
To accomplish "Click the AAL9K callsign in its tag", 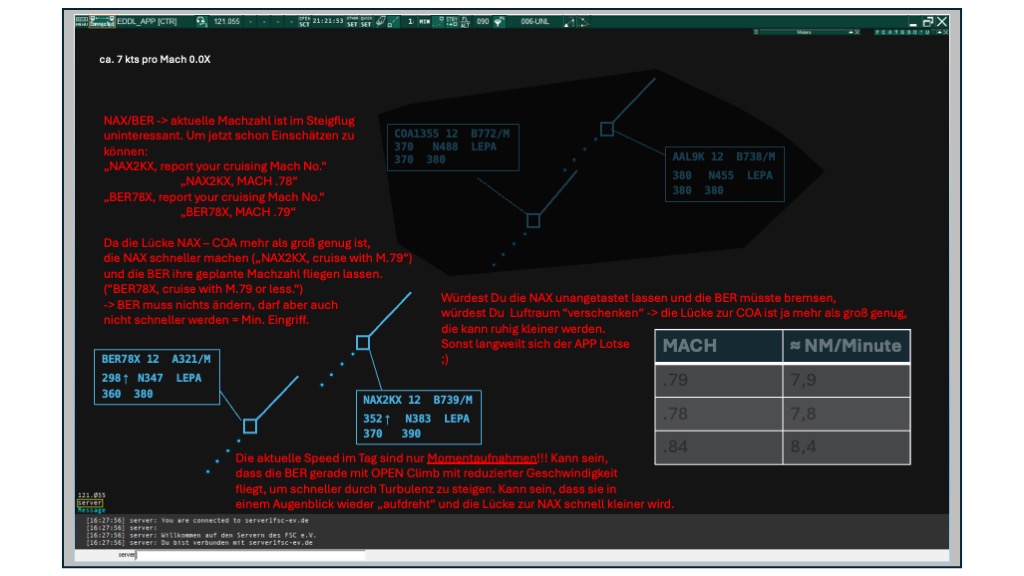I will tap(688, 157).
